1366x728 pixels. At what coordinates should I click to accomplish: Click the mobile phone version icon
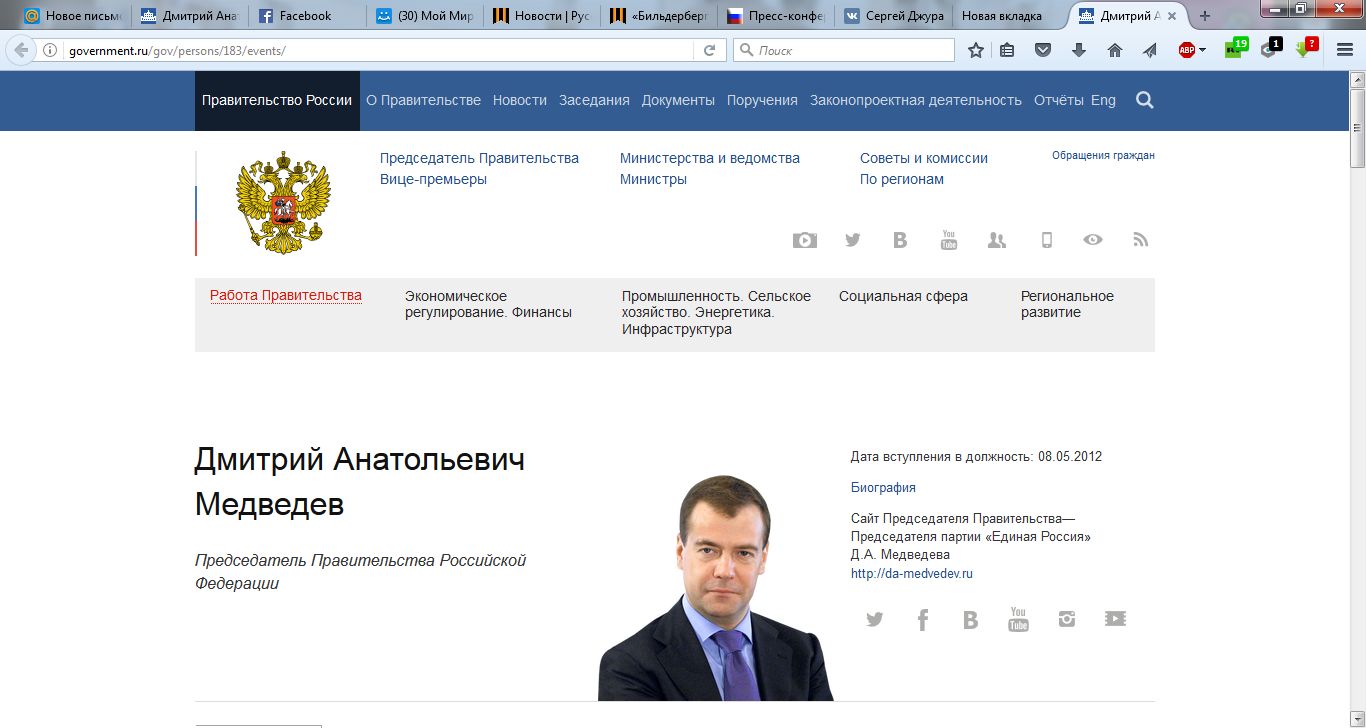tap(1046, 240)
